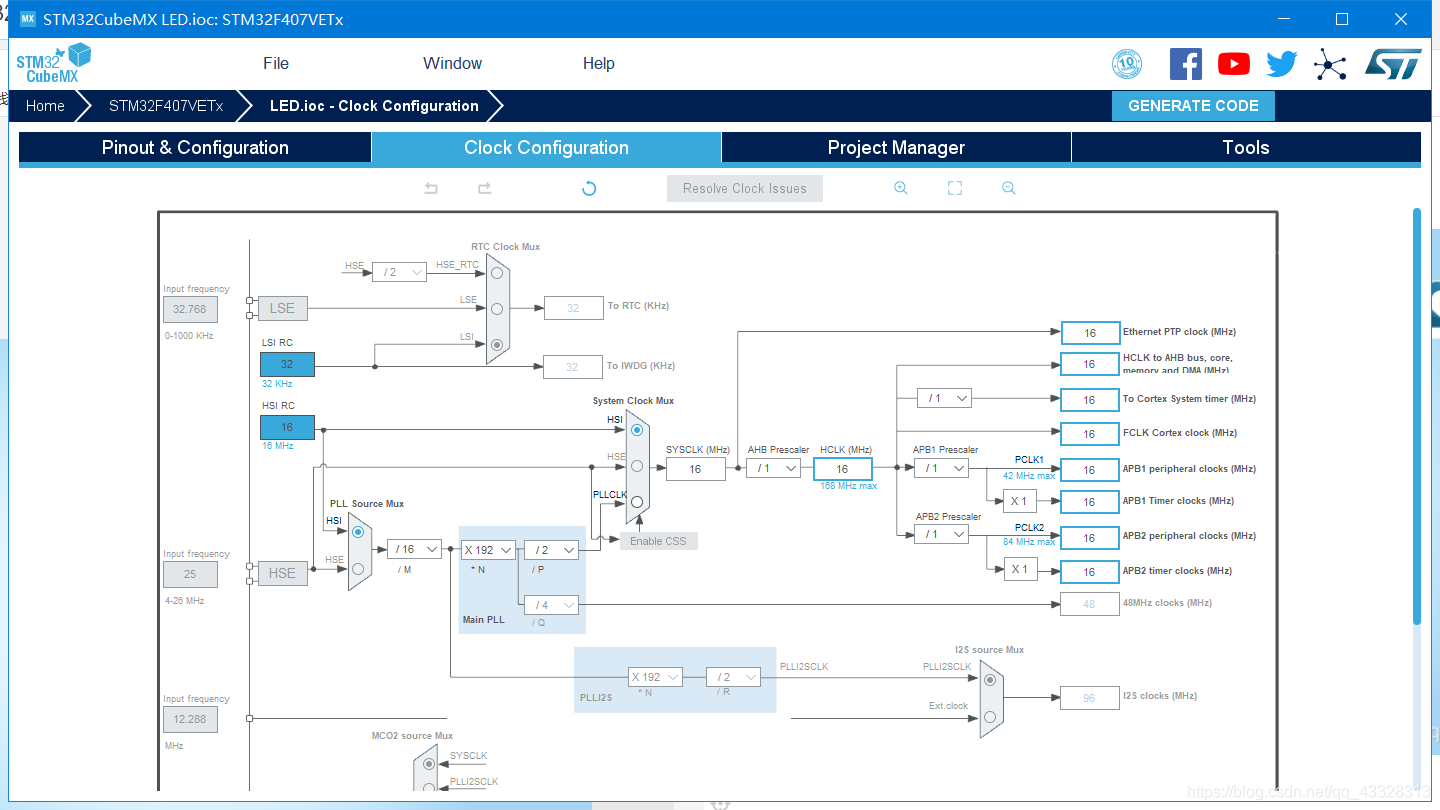Reset the clock configuration with the refresh icon

point(589,188)
